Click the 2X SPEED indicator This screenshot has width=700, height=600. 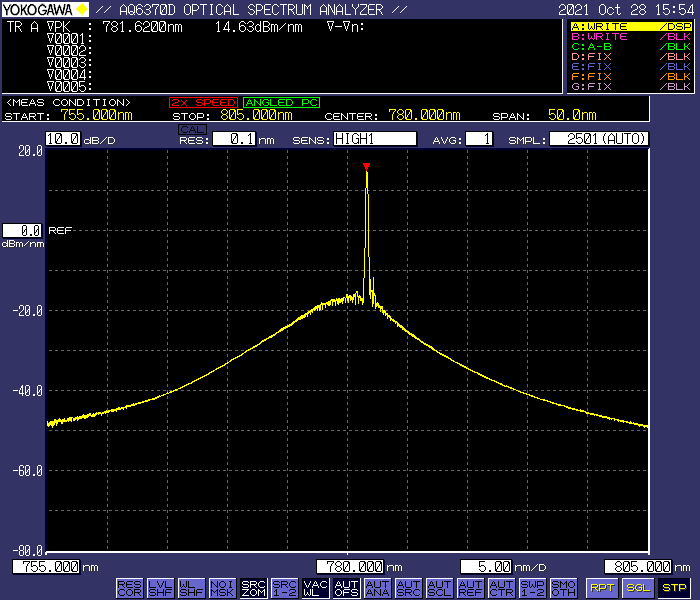click(x=204, y=103)
